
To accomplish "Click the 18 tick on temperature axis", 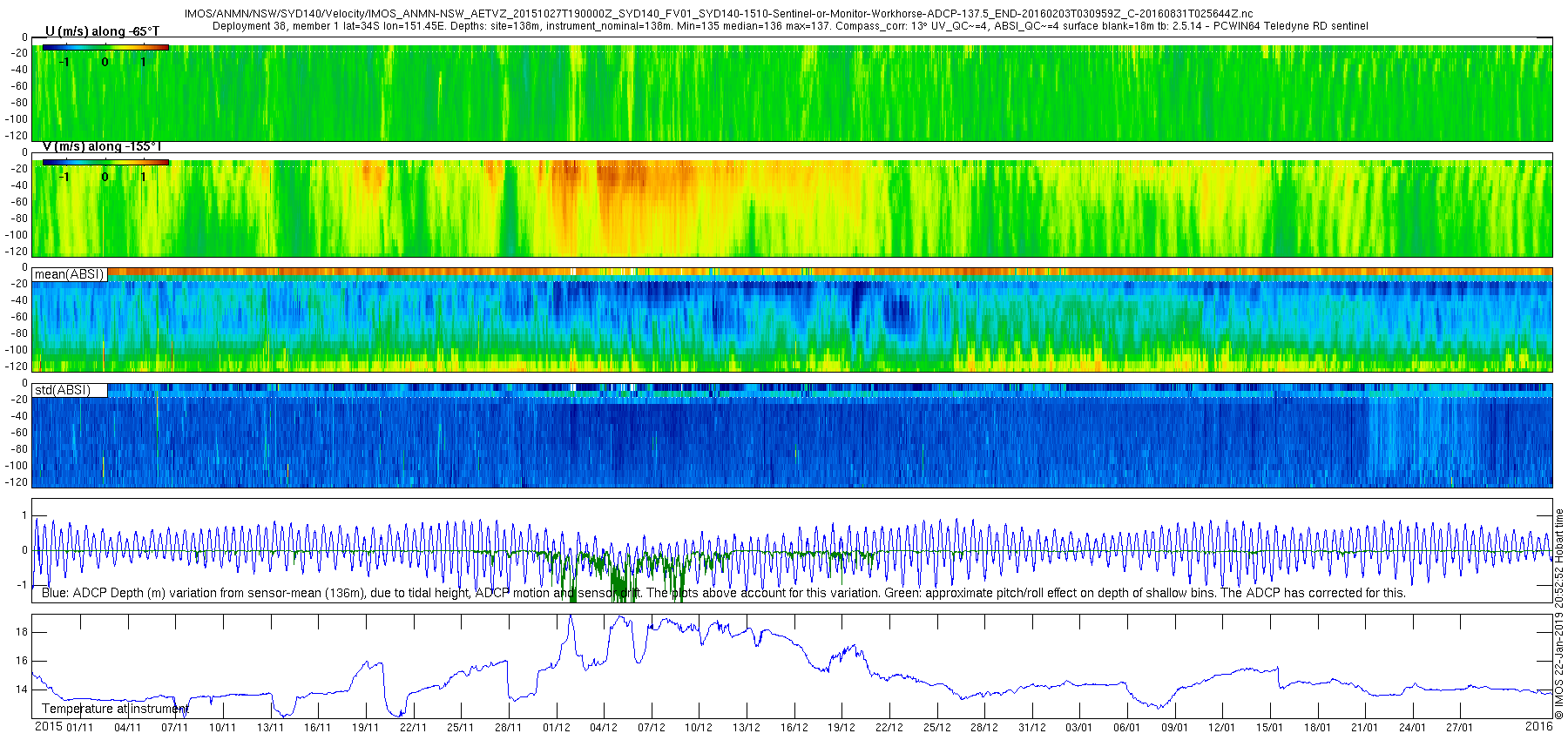I will [22, 632].
